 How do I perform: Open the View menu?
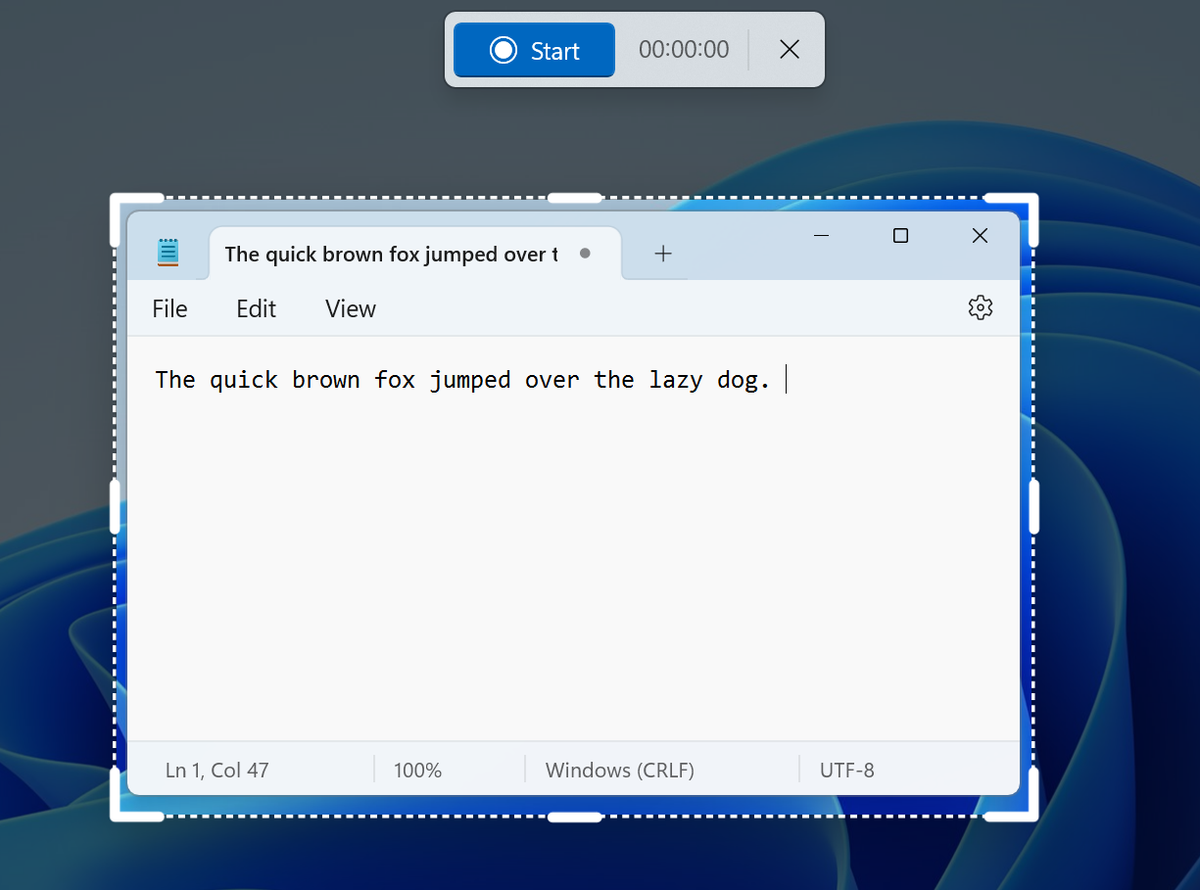coord(349,308)
